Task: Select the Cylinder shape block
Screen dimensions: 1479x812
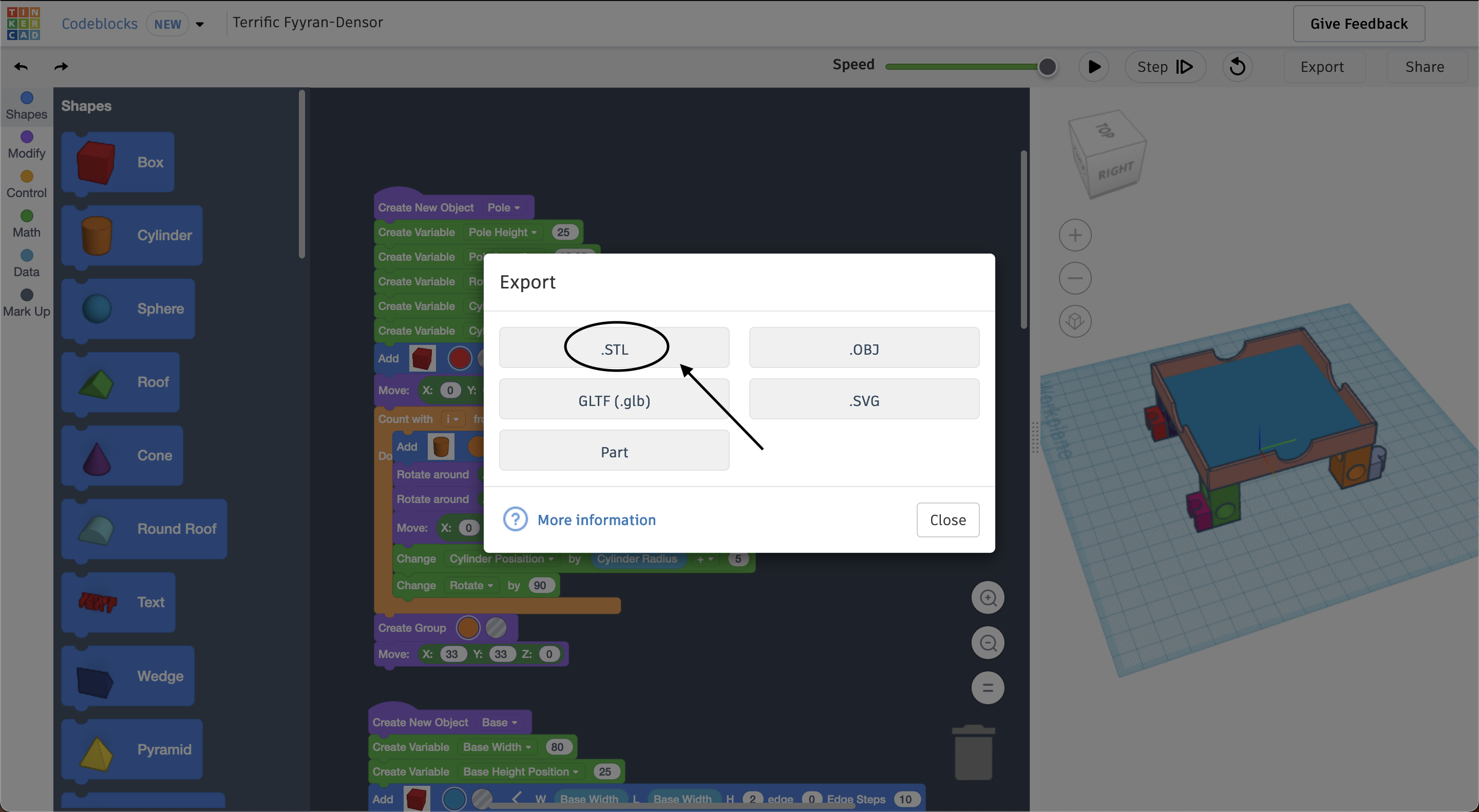Action: point(132,235)
